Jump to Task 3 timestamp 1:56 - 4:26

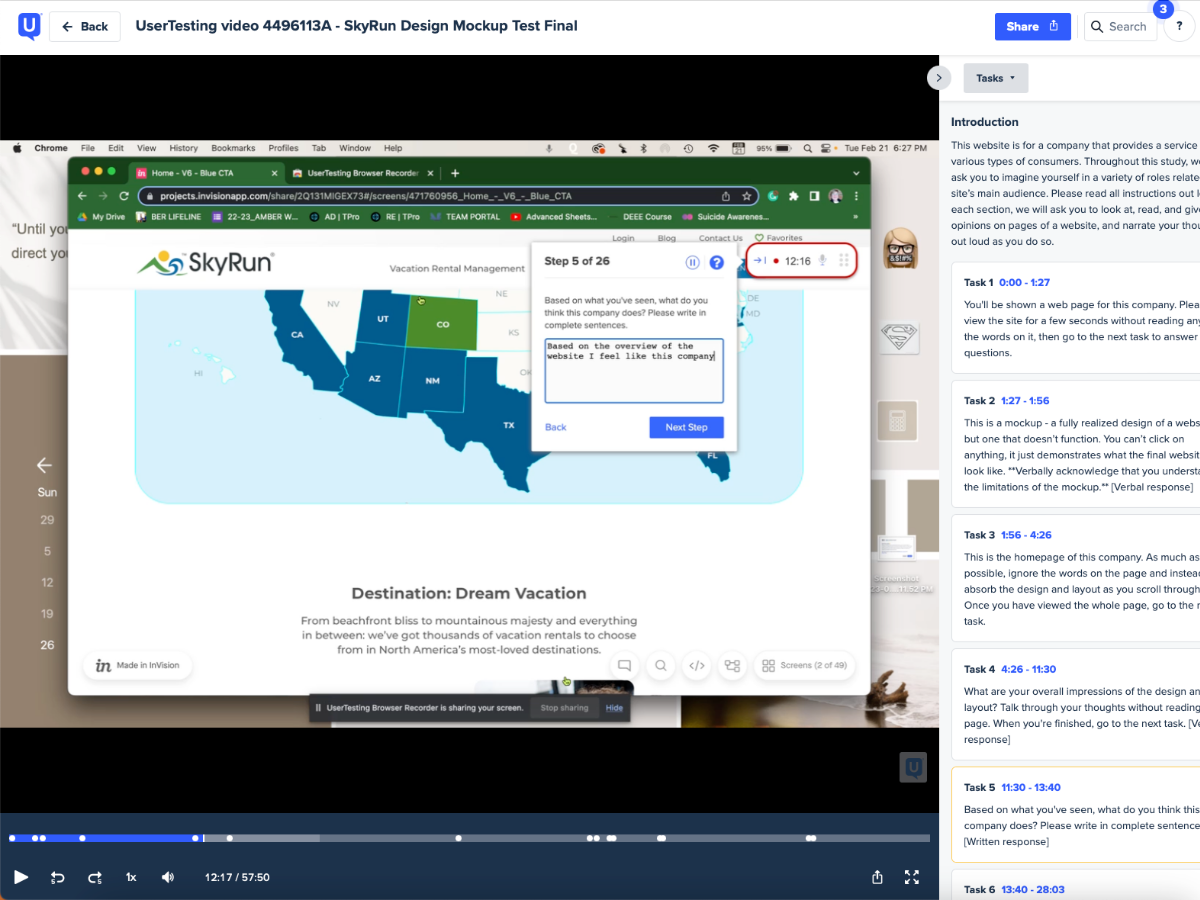(1026, 535)
